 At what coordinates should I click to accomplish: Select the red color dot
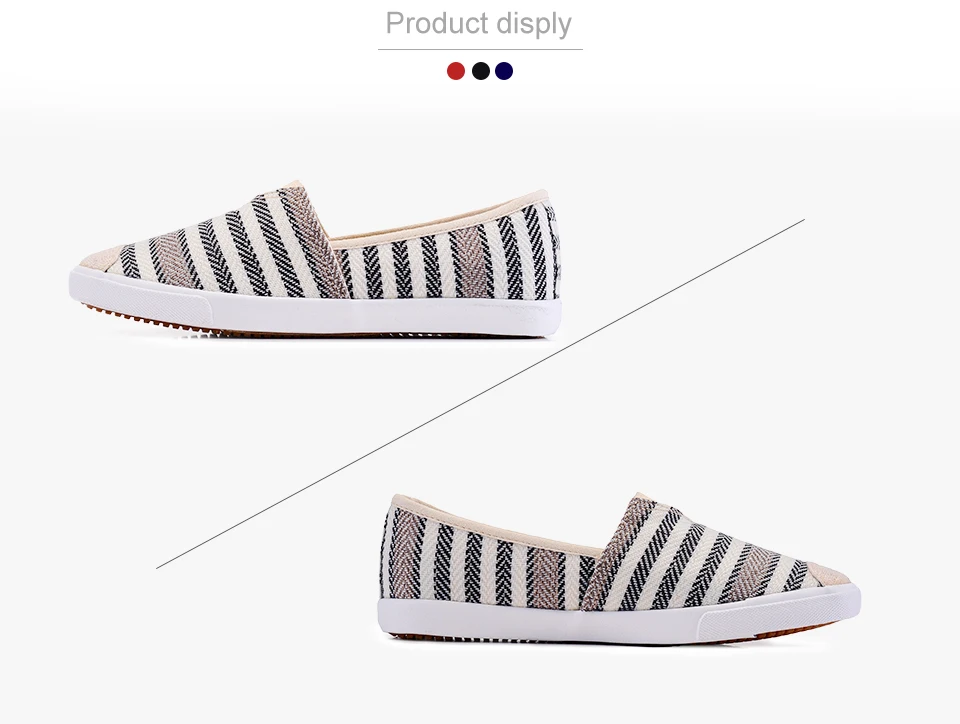(456, 71)
